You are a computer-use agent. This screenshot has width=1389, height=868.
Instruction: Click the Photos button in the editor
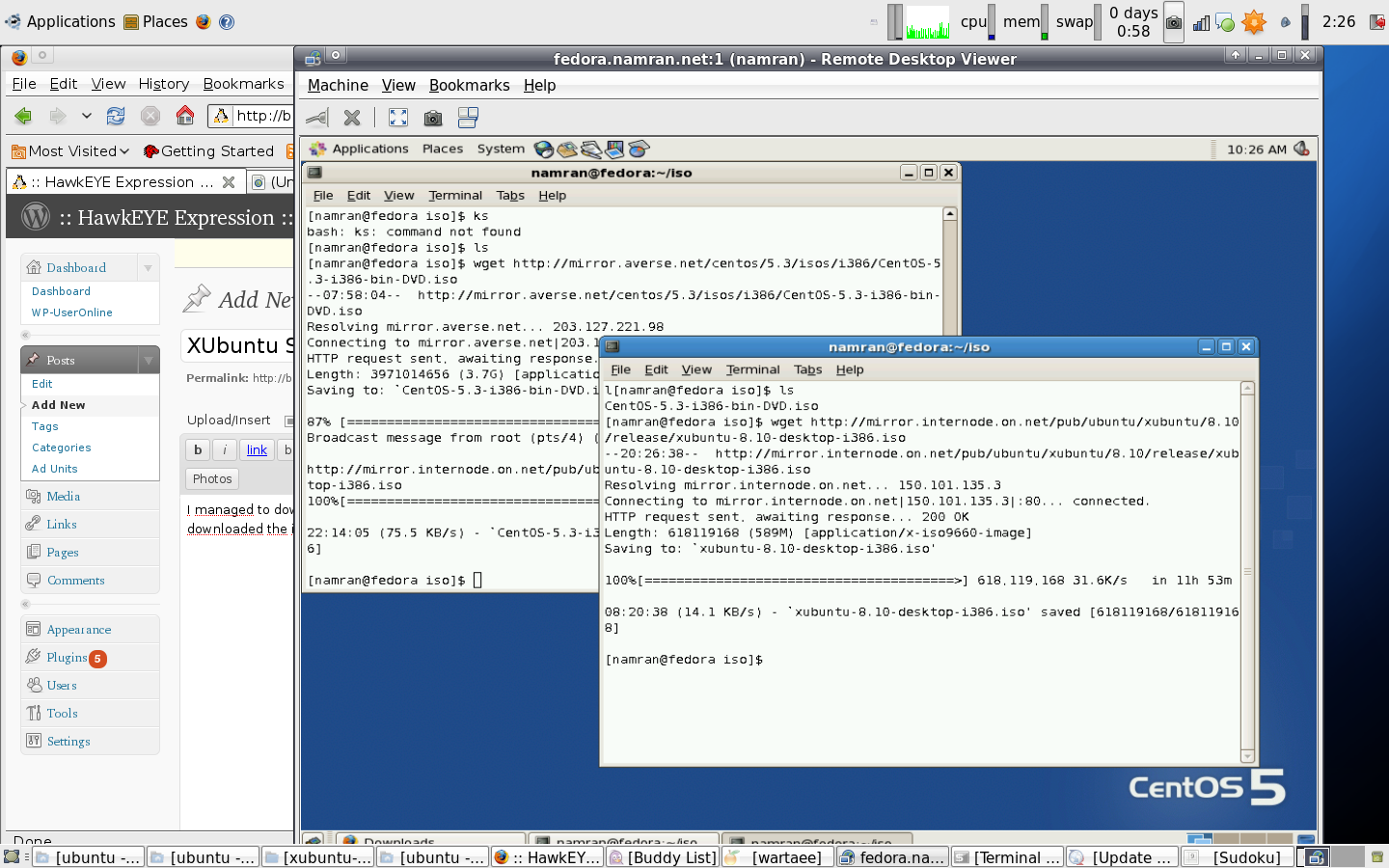(x=212, y=479)
